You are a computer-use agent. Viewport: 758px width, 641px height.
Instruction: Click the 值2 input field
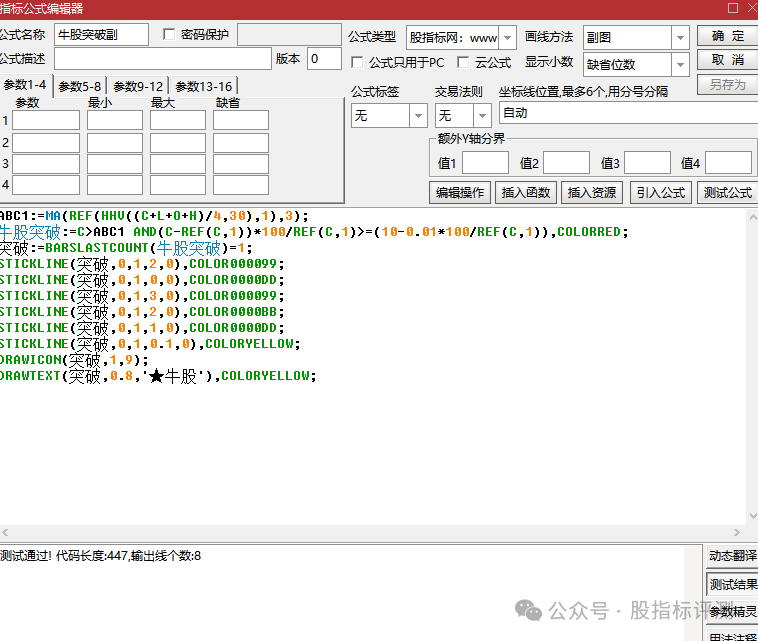pos(566,163)
